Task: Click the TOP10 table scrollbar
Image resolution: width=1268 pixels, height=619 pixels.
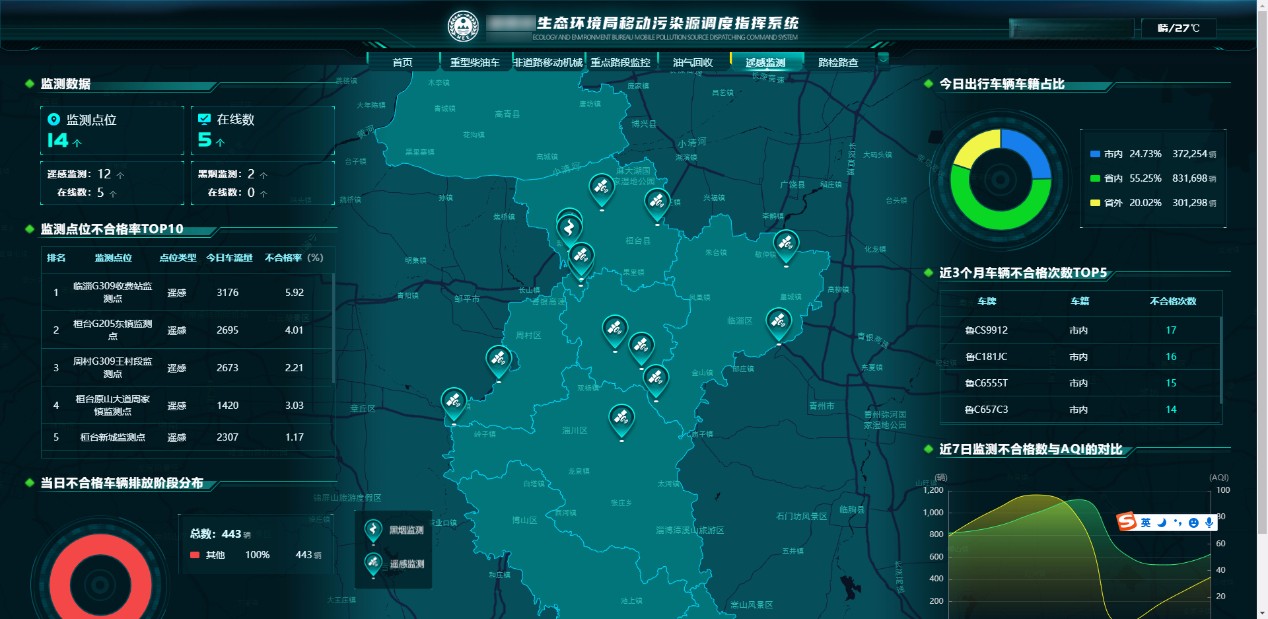Action: pyautogui.click(x=334, y=326)
